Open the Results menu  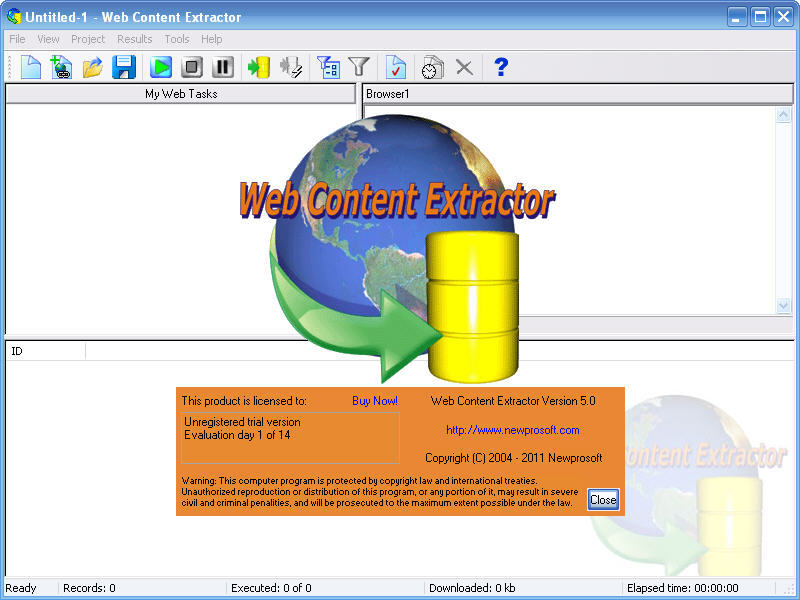134,39
